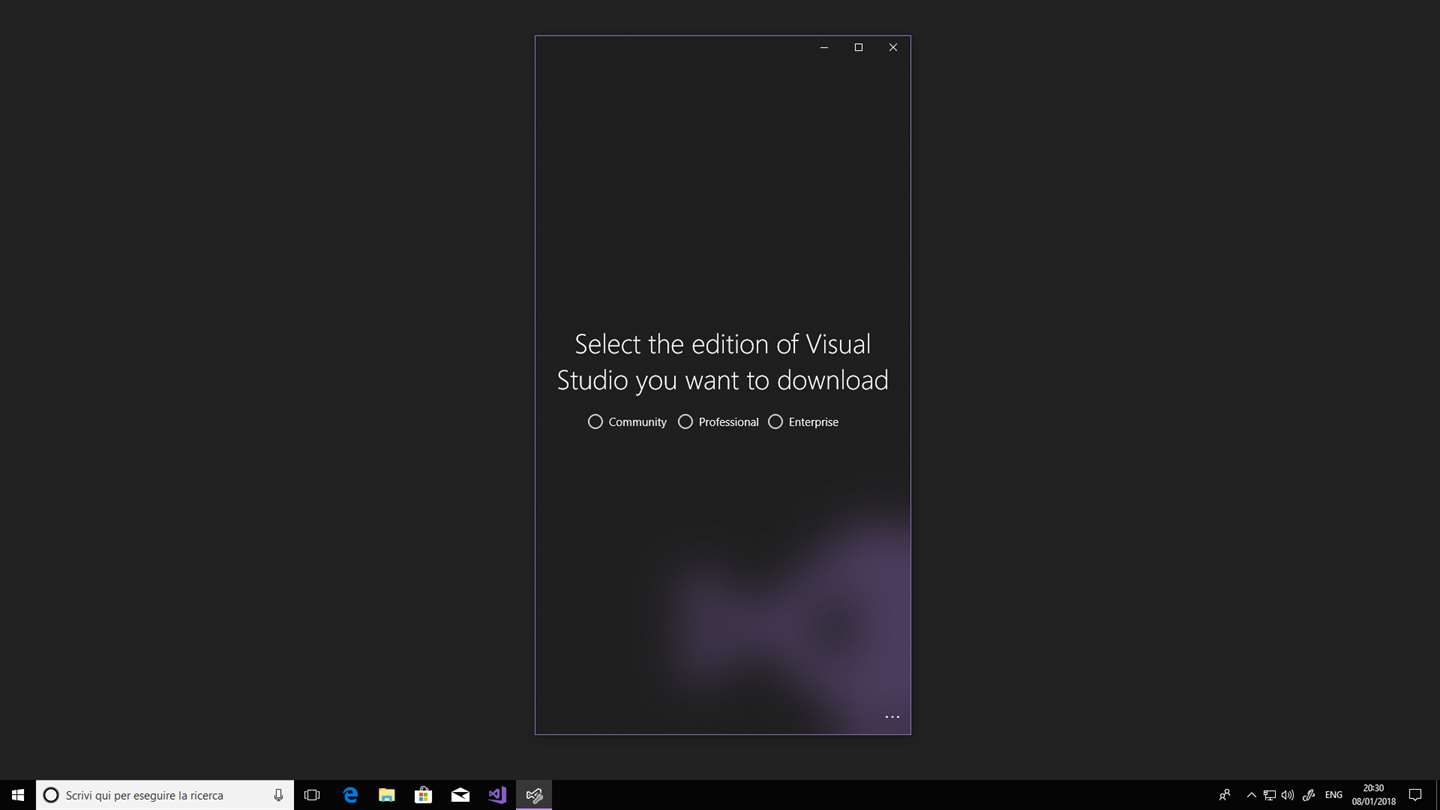Image resolution: width=1440 pixels, height=810 pixels.
Task: Open the clock showing 20:30
Action: pos(1374,795)
